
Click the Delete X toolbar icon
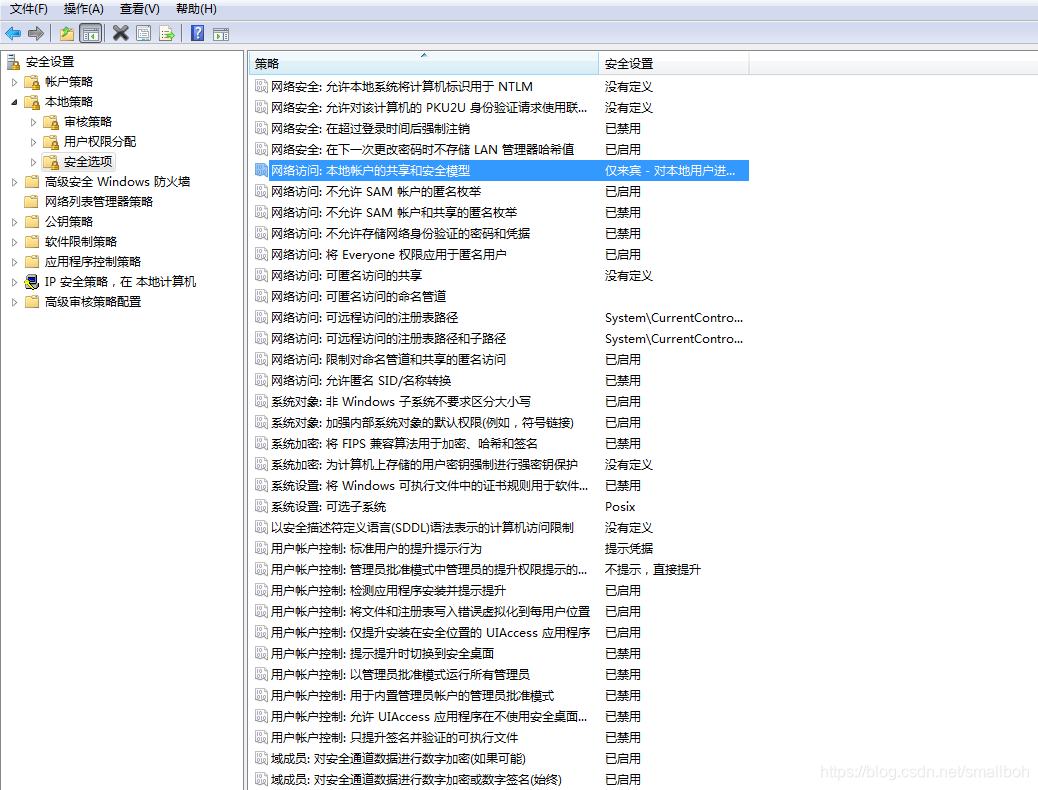[120, 33]
